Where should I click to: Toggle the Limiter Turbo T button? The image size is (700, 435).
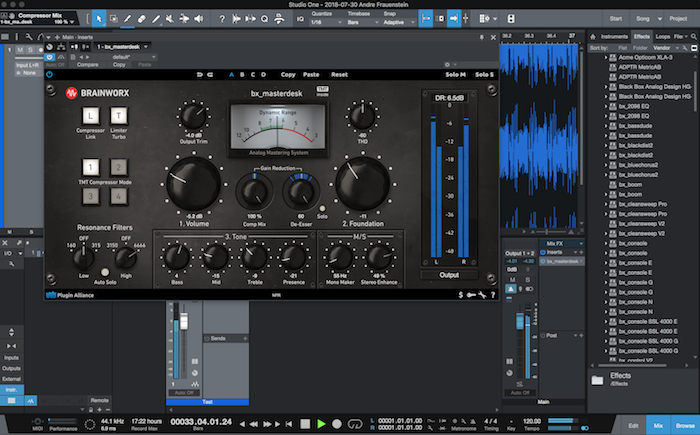(119, 116)
